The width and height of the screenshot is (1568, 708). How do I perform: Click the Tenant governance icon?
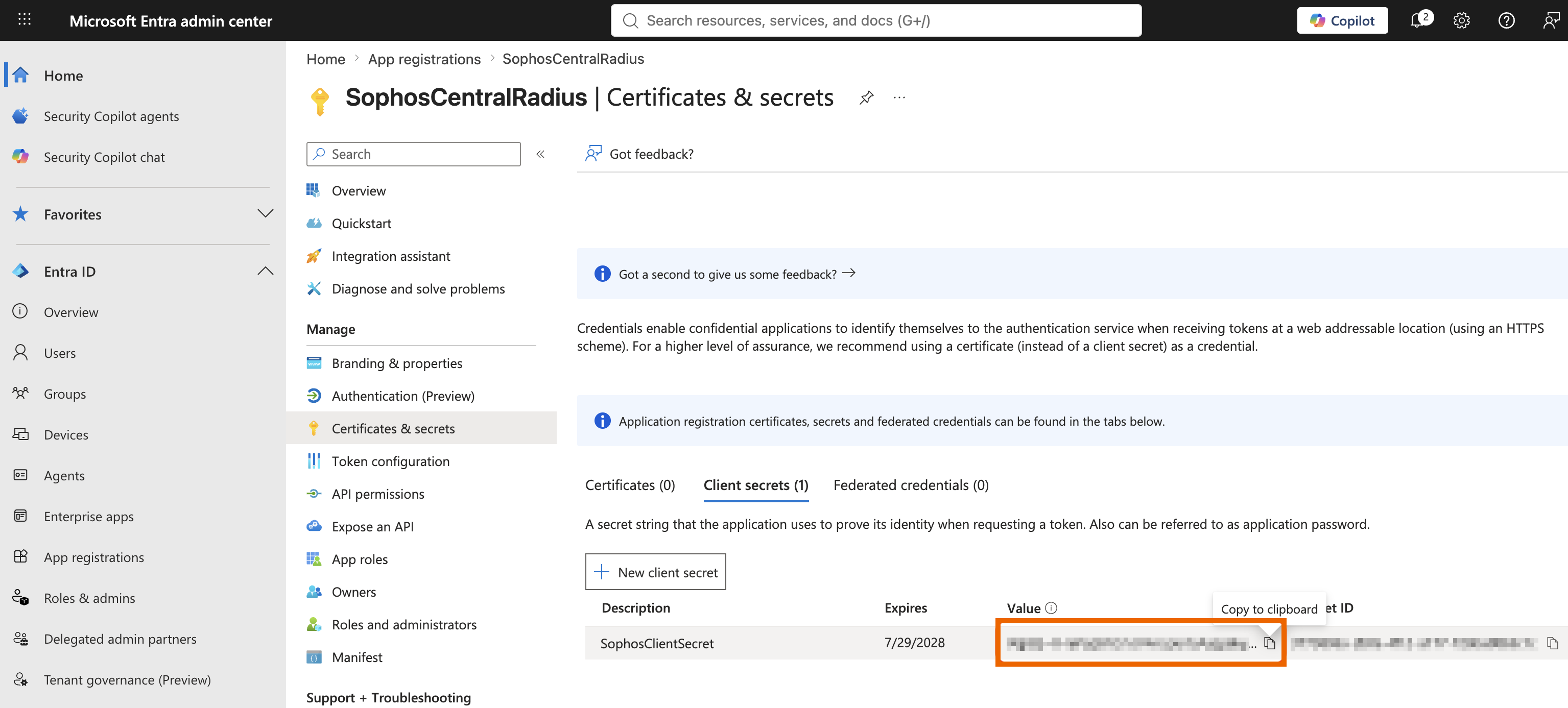click(20, 679)
